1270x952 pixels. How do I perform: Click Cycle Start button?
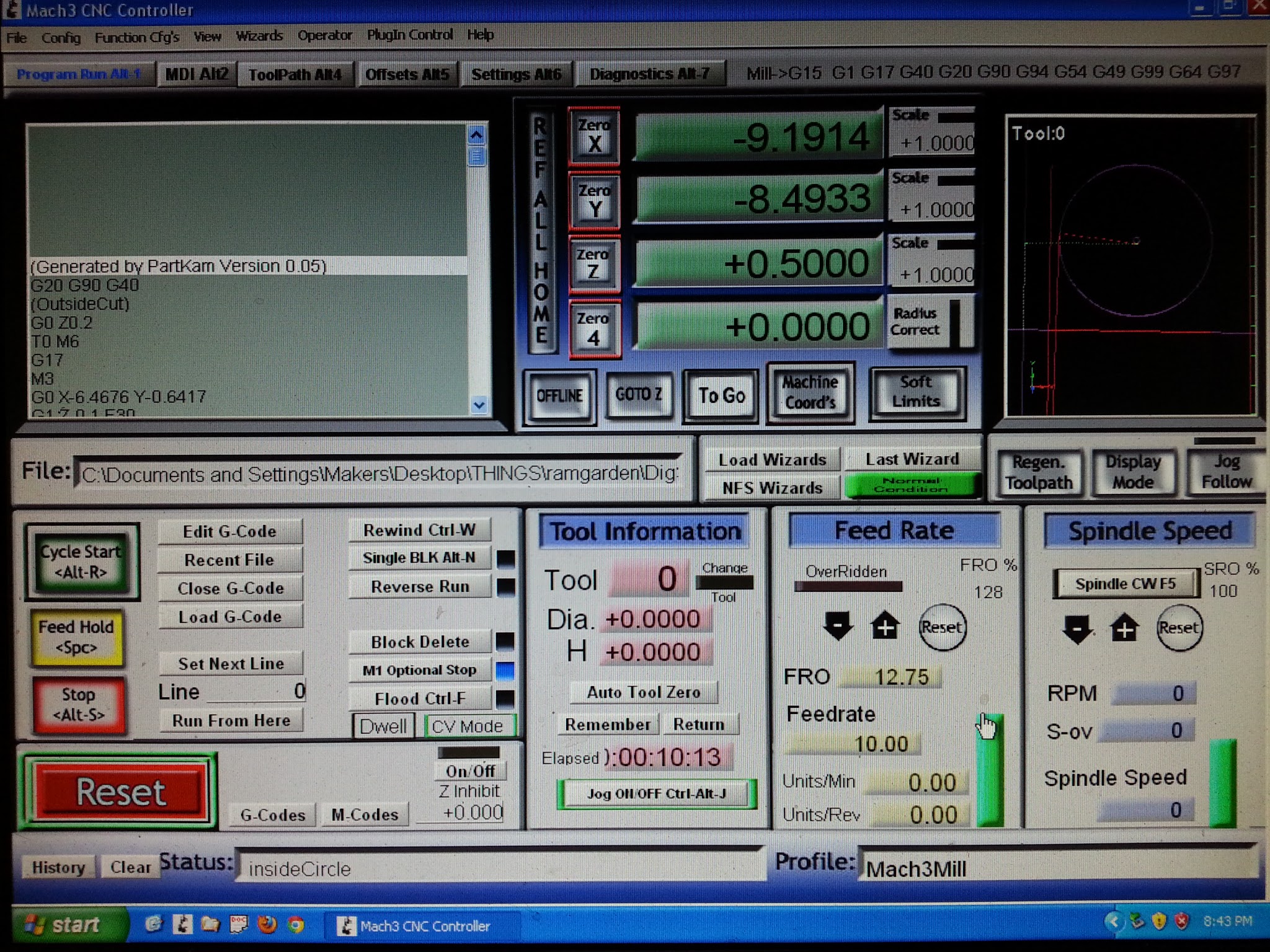coord(81,562)
